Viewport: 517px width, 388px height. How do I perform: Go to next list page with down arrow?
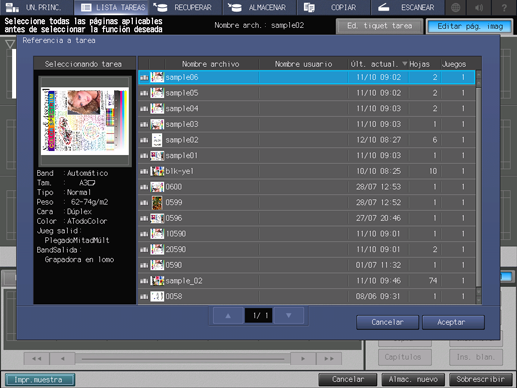pos(289,315)
